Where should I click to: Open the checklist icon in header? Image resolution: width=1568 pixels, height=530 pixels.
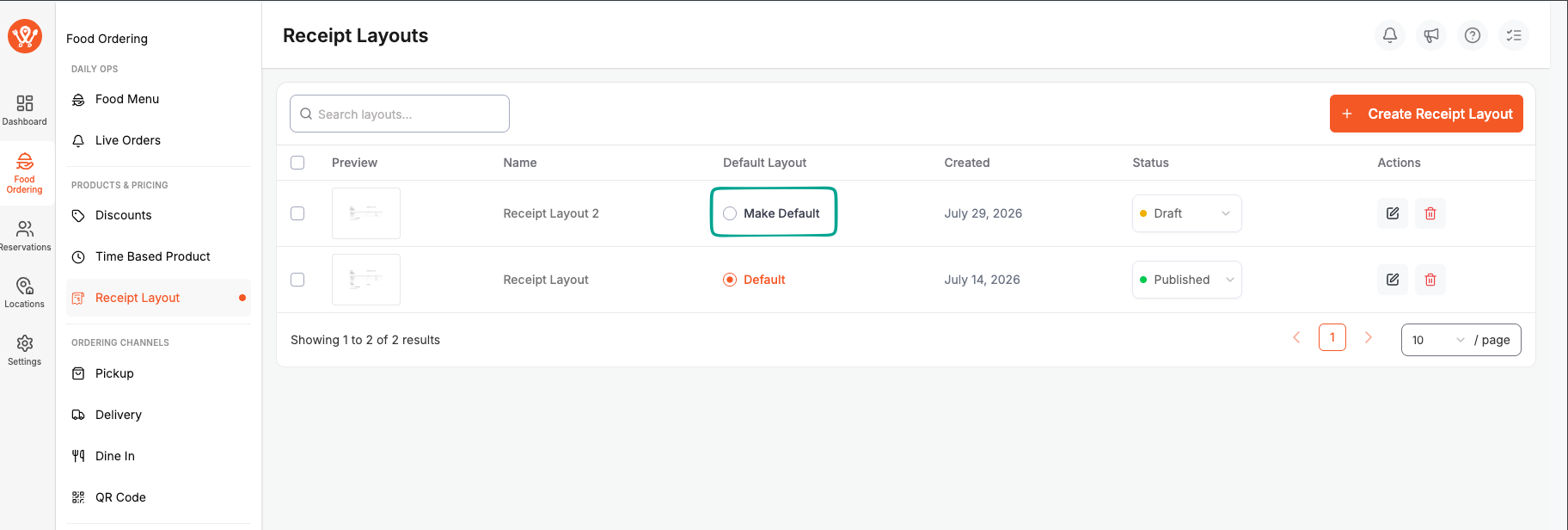[x=1514, y=35]
